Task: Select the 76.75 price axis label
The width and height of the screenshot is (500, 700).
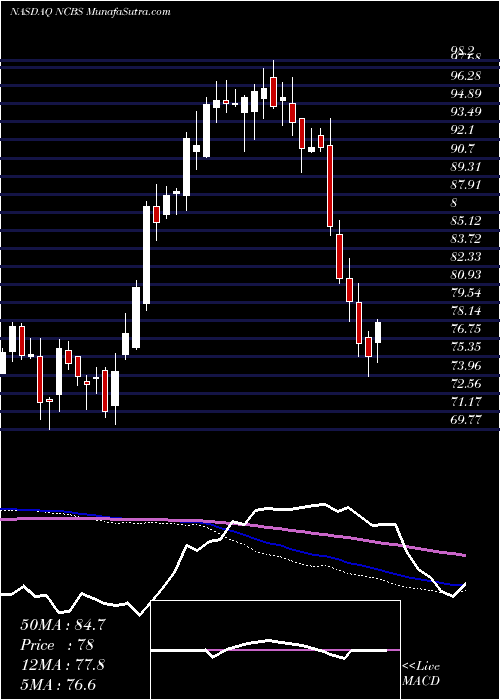Action: (466, 329)
